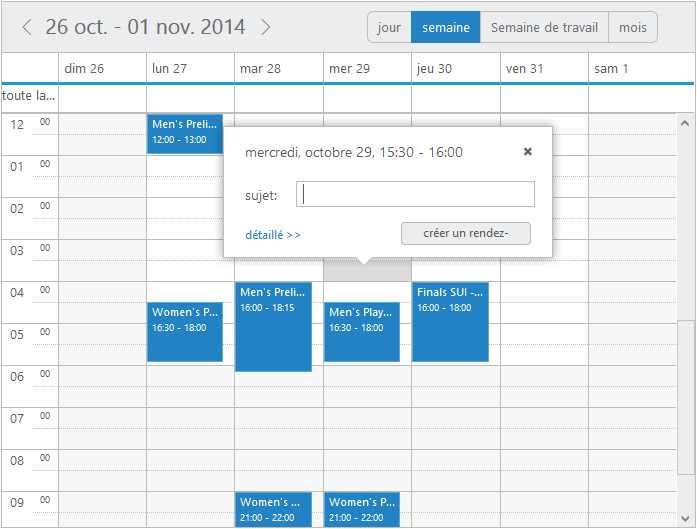
Task: Open Tuesday's Men's Preli 16:00 - 18:15 event
Action: (273, 326)
